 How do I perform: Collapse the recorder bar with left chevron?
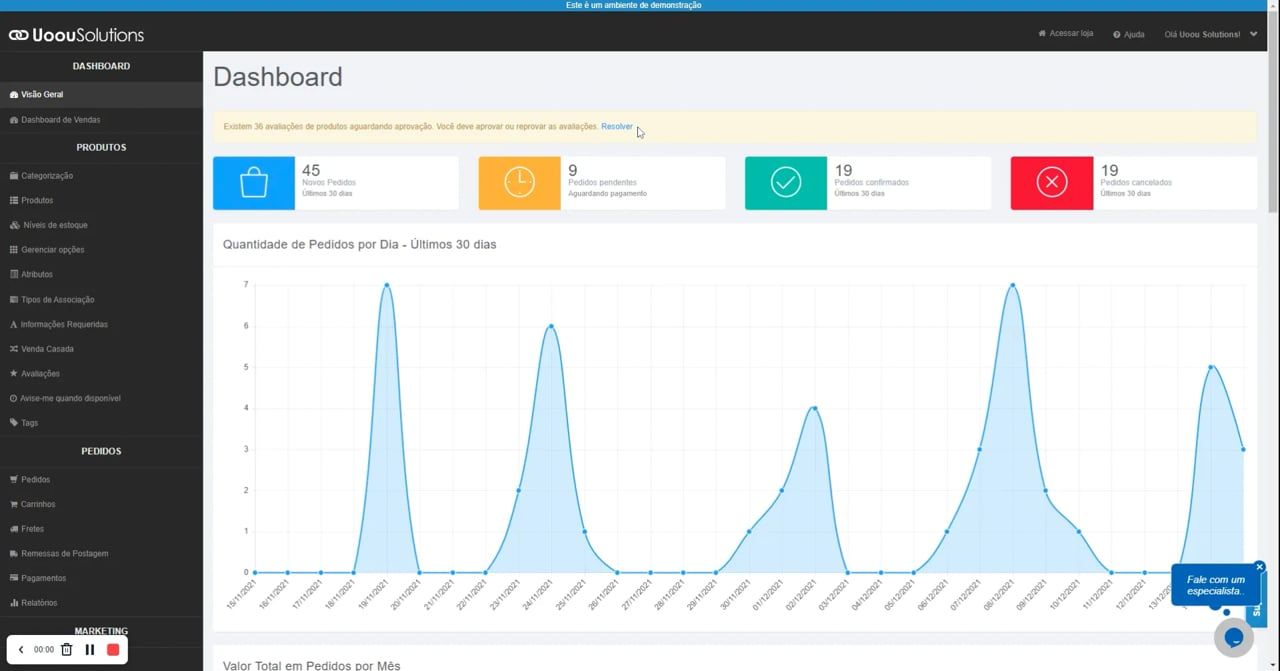coord(21,650)
